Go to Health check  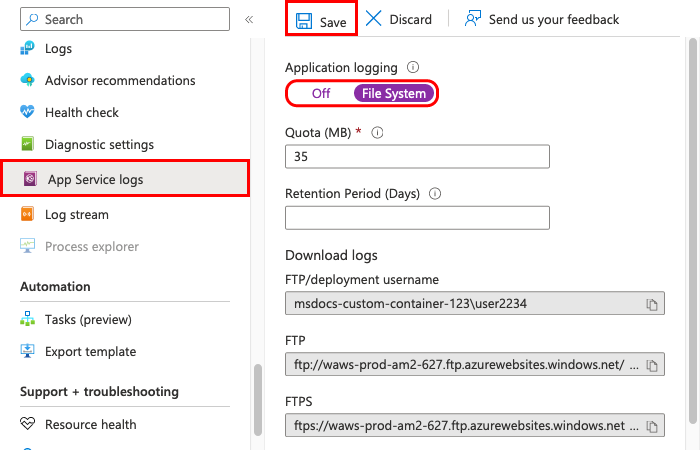pos(81,112)
